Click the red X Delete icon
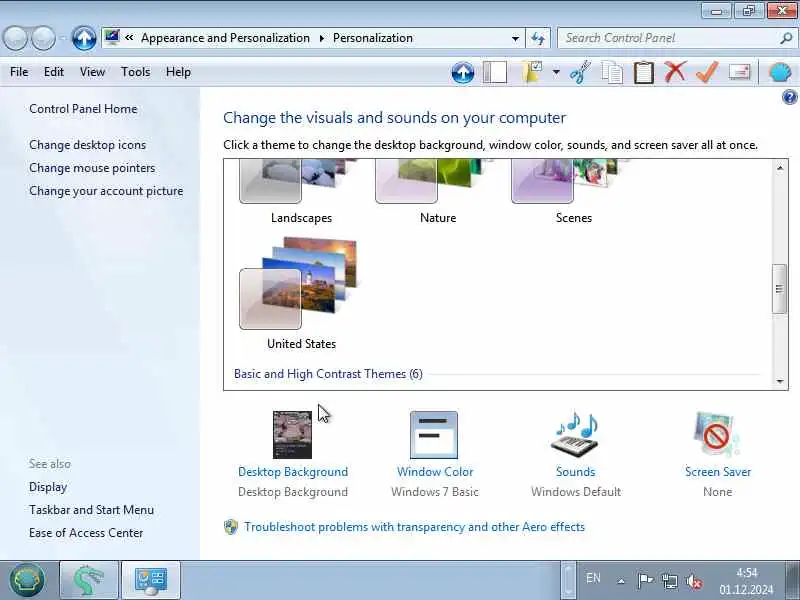Image resolution: width=800 pixels, height=600 pixels. coord(675,72)
